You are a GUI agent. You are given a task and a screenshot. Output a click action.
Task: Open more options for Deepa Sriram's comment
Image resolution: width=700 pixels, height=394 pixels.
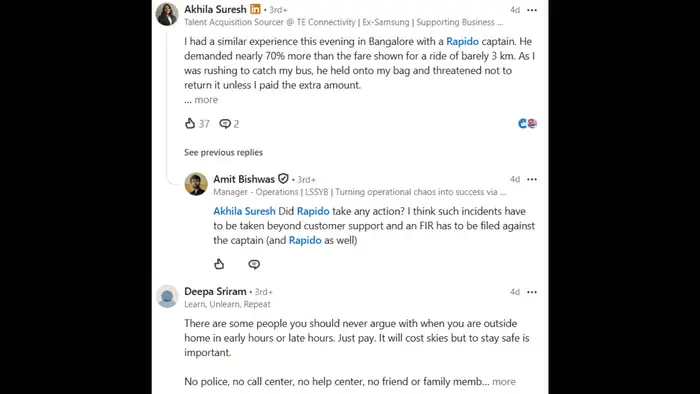pyautogui.click(x=532, y=292)
